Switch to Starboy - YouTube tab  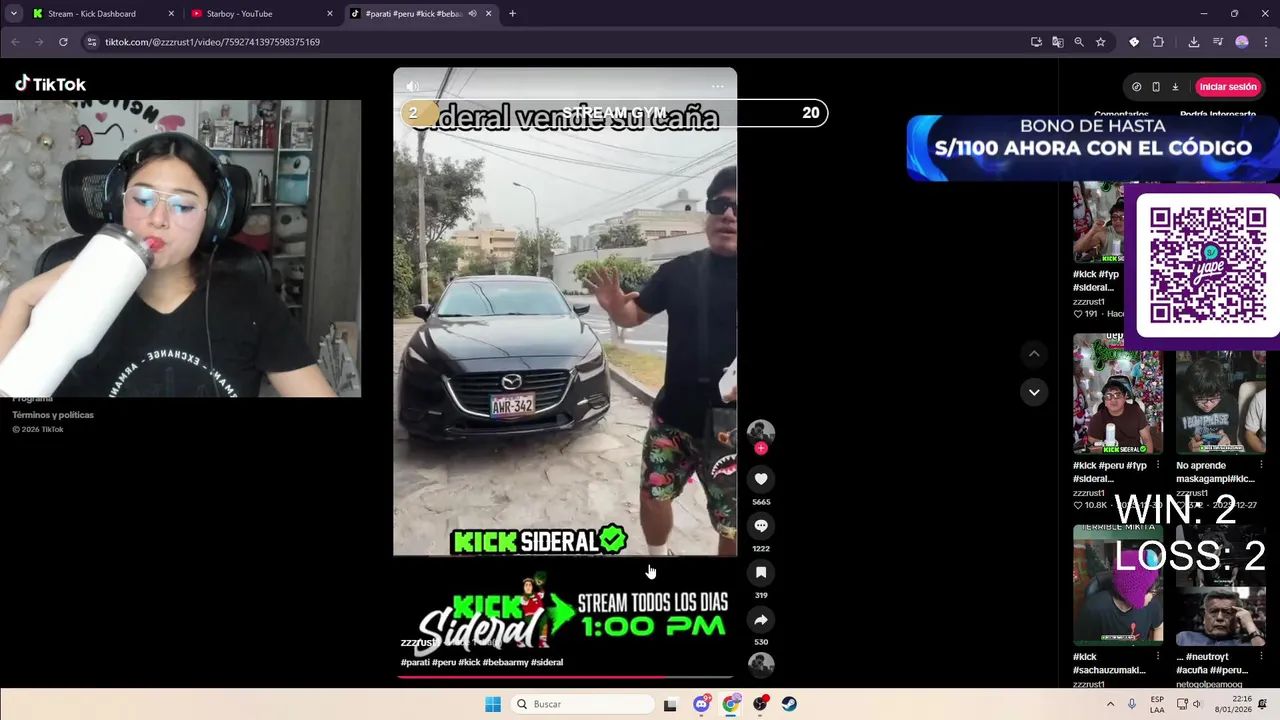point(262,14)
